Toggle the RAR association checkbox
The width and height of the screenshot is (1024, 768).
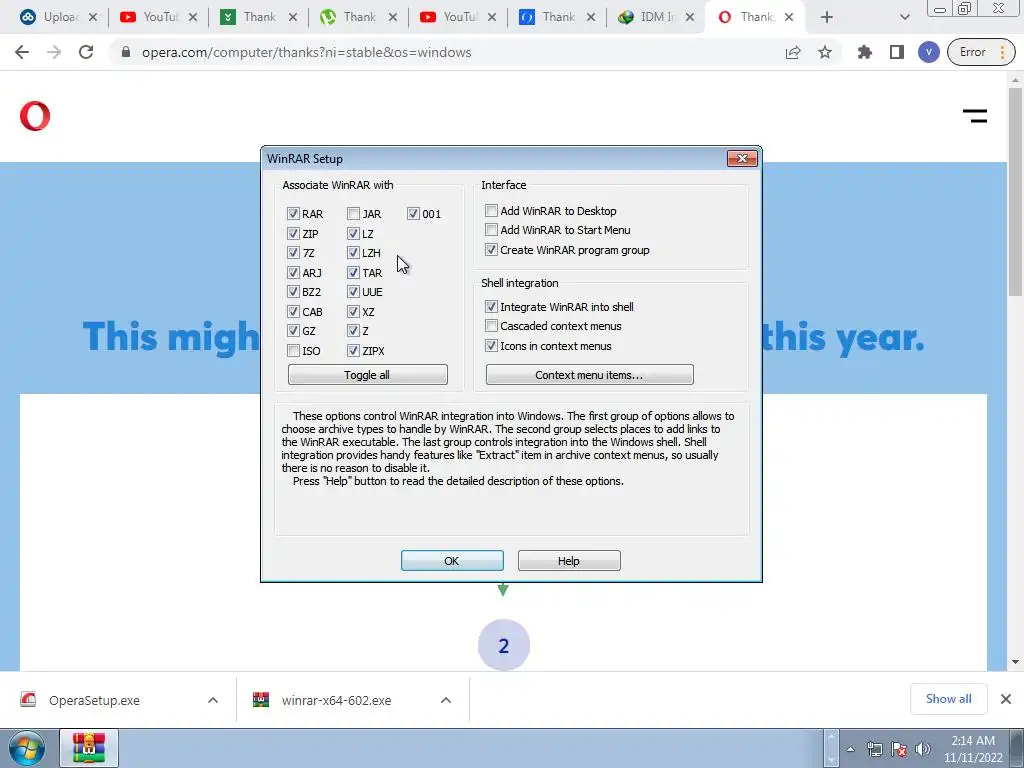(x=293, y=214)
